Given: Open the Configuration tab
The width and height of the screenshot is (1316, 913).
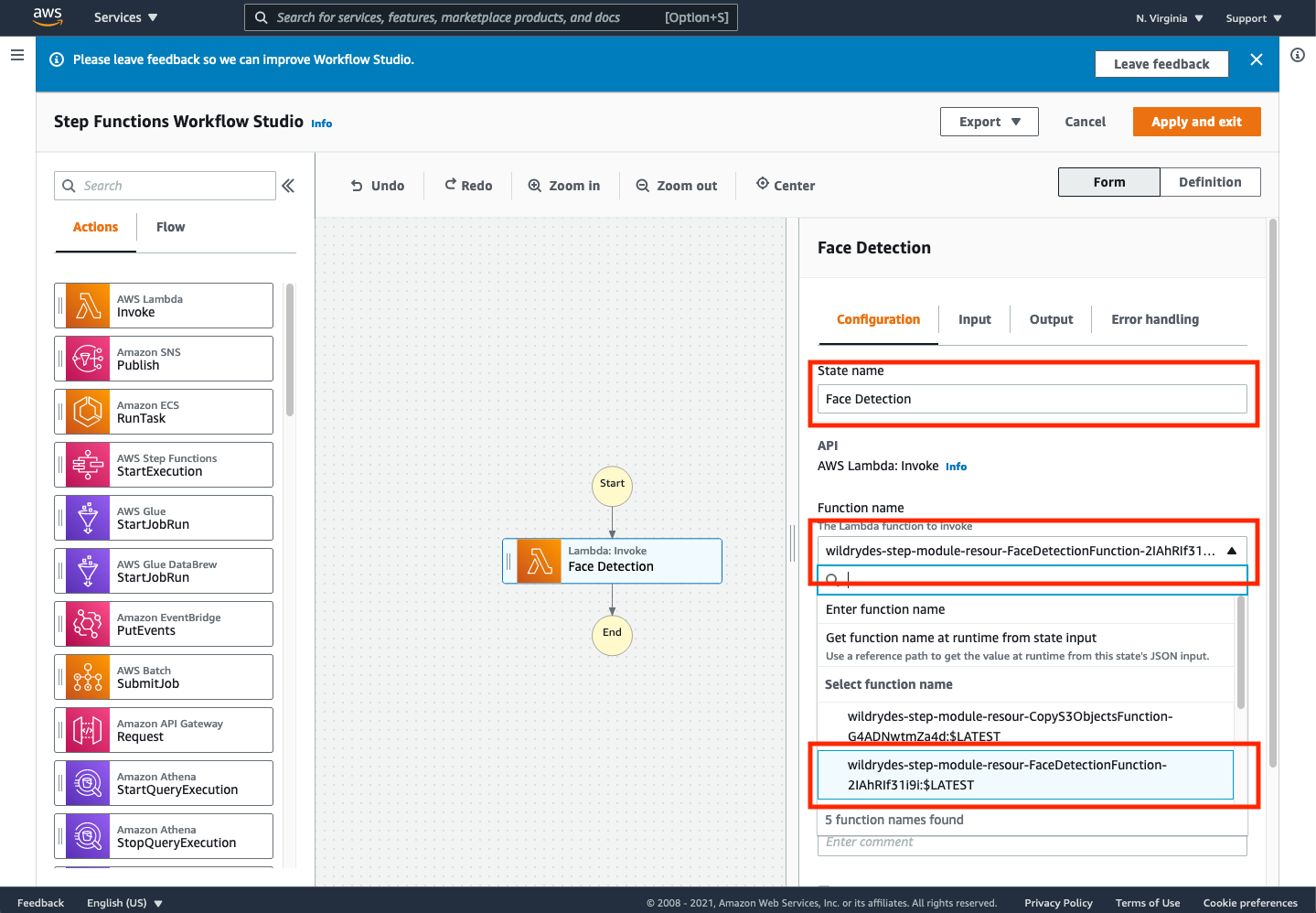Looking at the screenshot, I should (x=878, y=319).
